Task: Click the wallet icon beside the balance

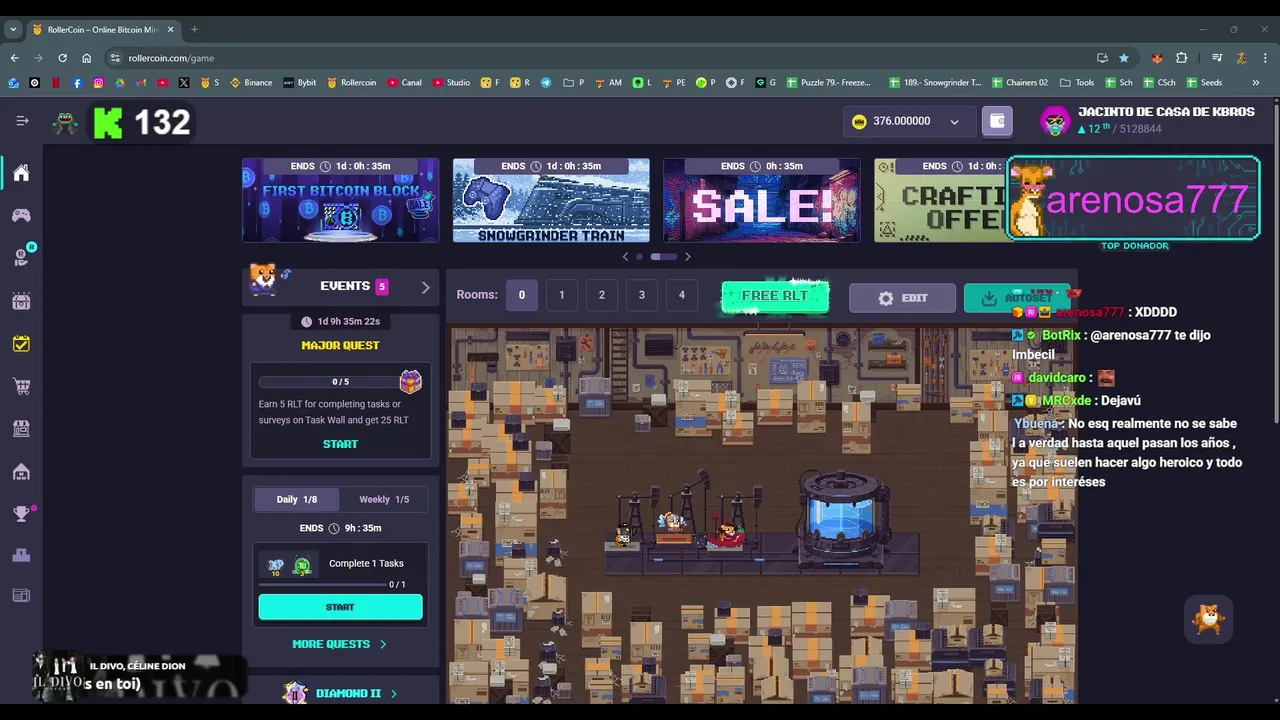Action: (x=997, y=121)
